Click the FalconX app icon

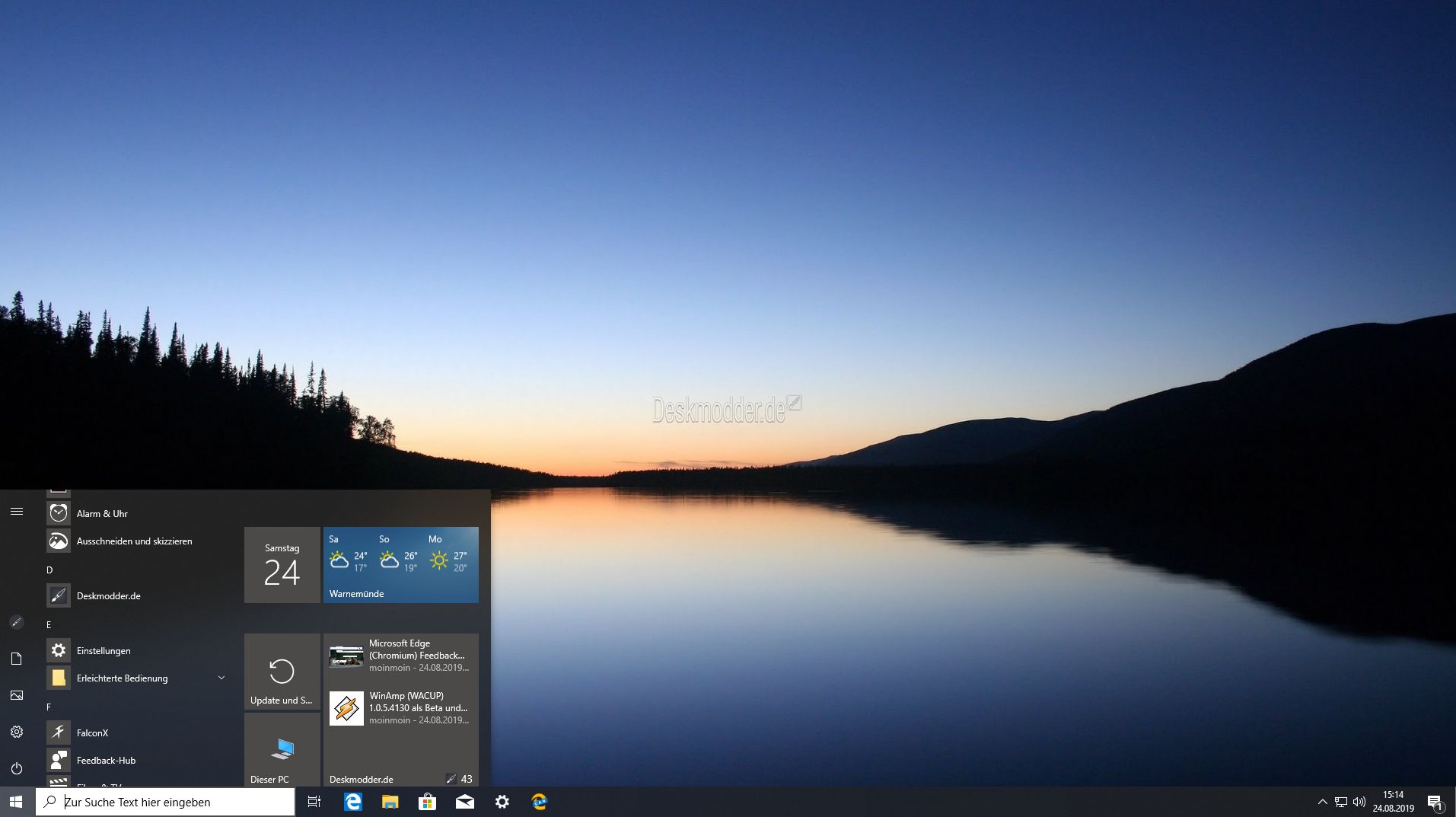[x=59, y=733]
